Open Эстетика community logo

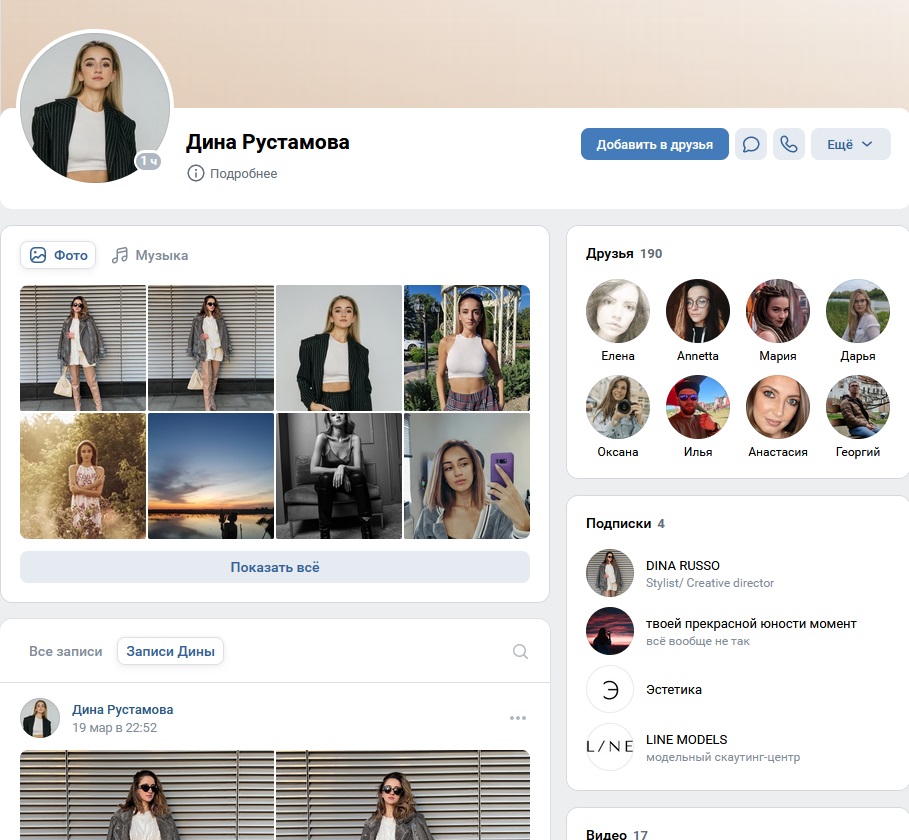[609, 689]
